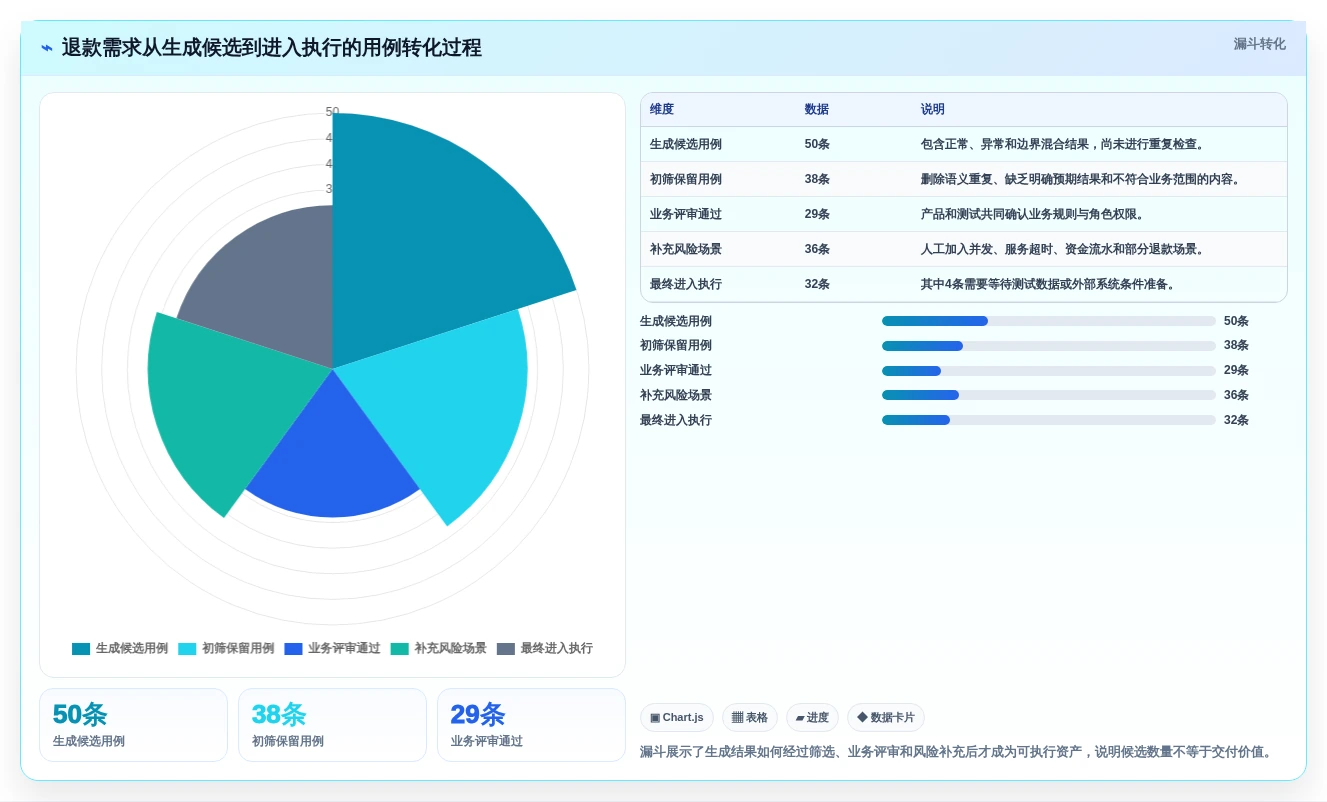This screenshot has width=1327, height=802.
Task: Click table value 29条
Action: (817, 214)
